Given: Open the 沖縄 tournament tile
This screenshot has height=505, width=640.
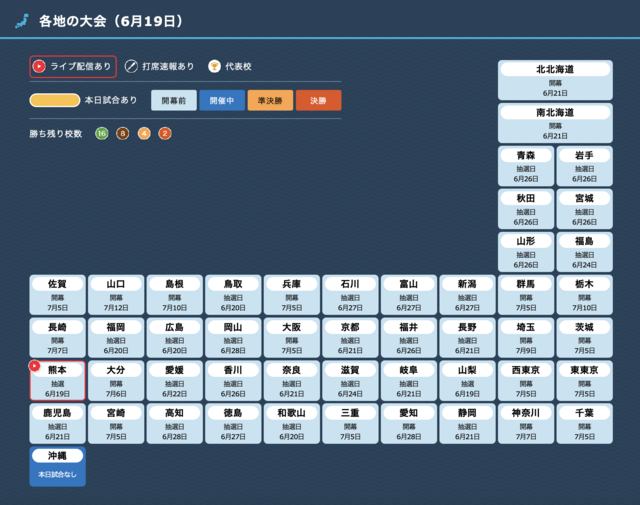Looking at the screenshot, I should pos(58,466).
